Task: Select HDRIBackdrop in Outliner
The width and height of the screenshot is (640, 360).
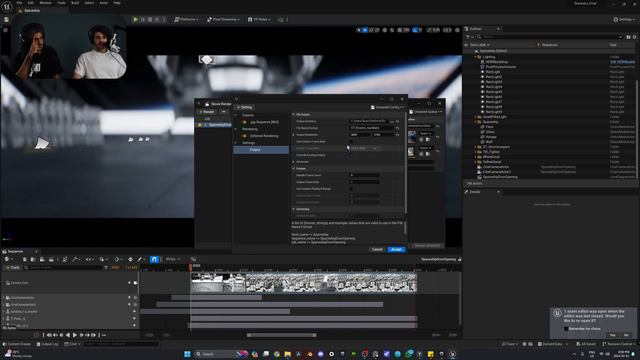Action: click(x=496, y=62)
